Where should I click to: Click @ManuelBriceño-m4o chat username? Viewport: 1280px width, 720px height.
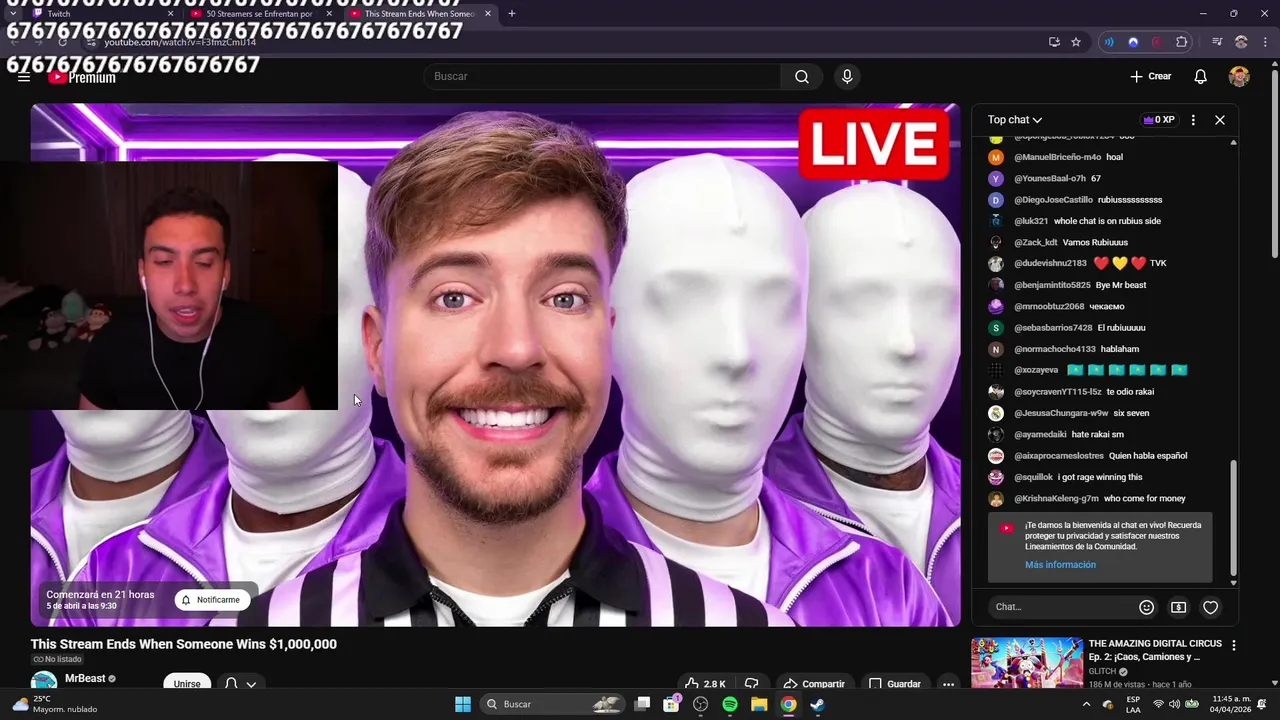click(x=1057, y=157)
